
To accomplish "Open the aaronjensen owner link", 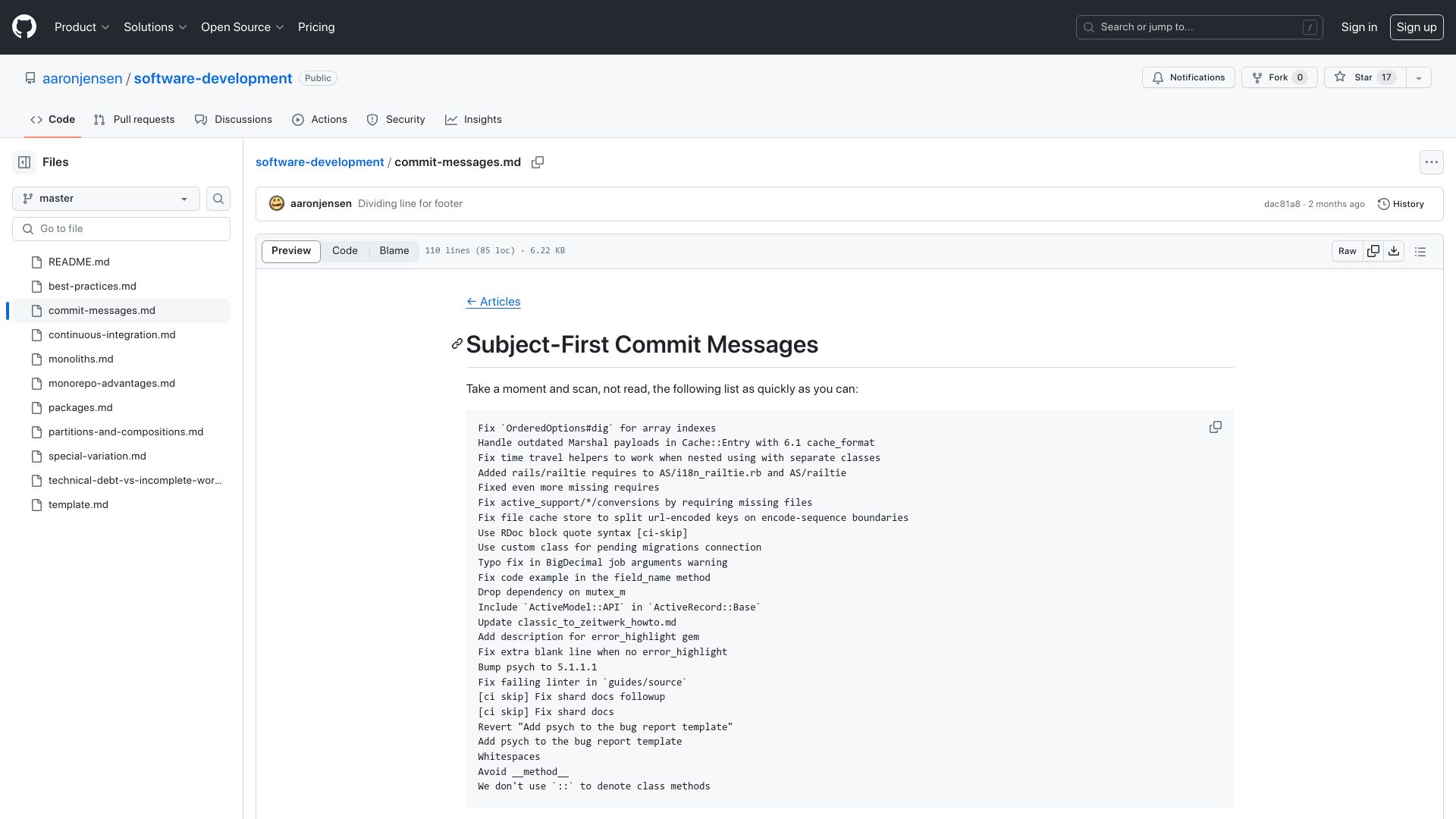I will tap(82, 79).
